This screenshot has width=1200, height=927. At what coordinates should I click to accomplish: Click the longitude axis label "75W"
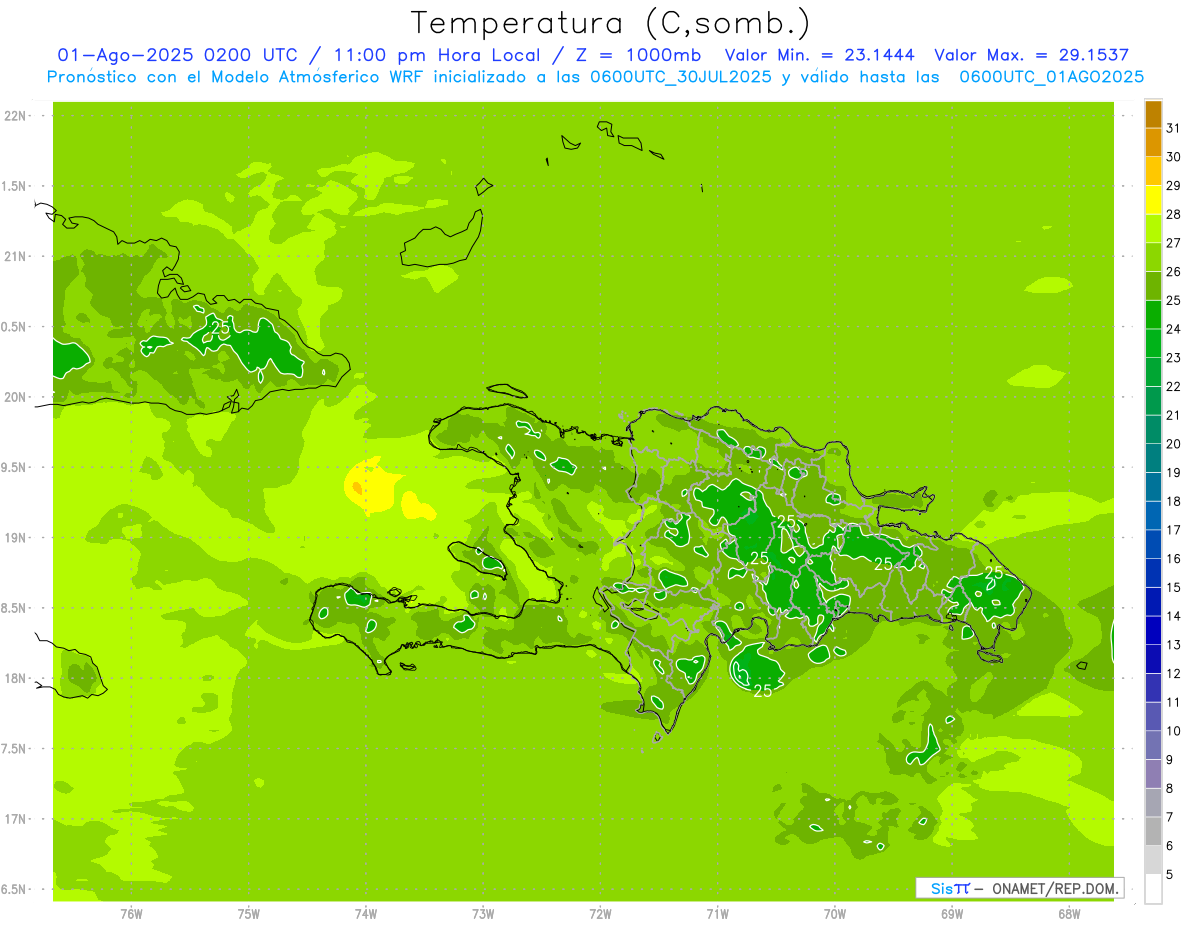point(249,914)
